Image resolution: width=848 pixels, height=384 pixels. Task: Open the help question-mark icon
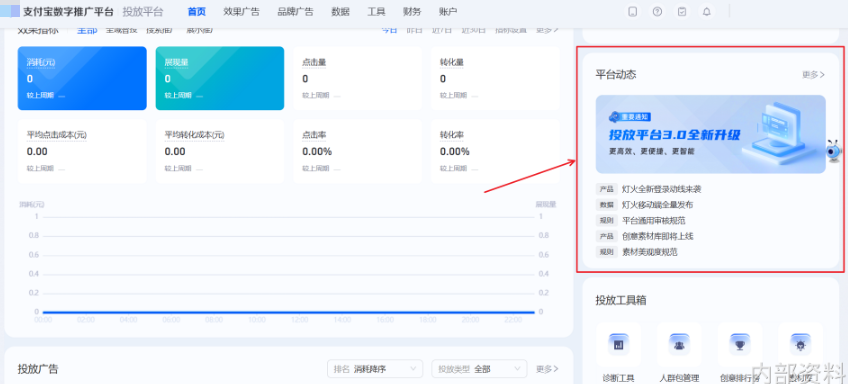click(657, 11)
